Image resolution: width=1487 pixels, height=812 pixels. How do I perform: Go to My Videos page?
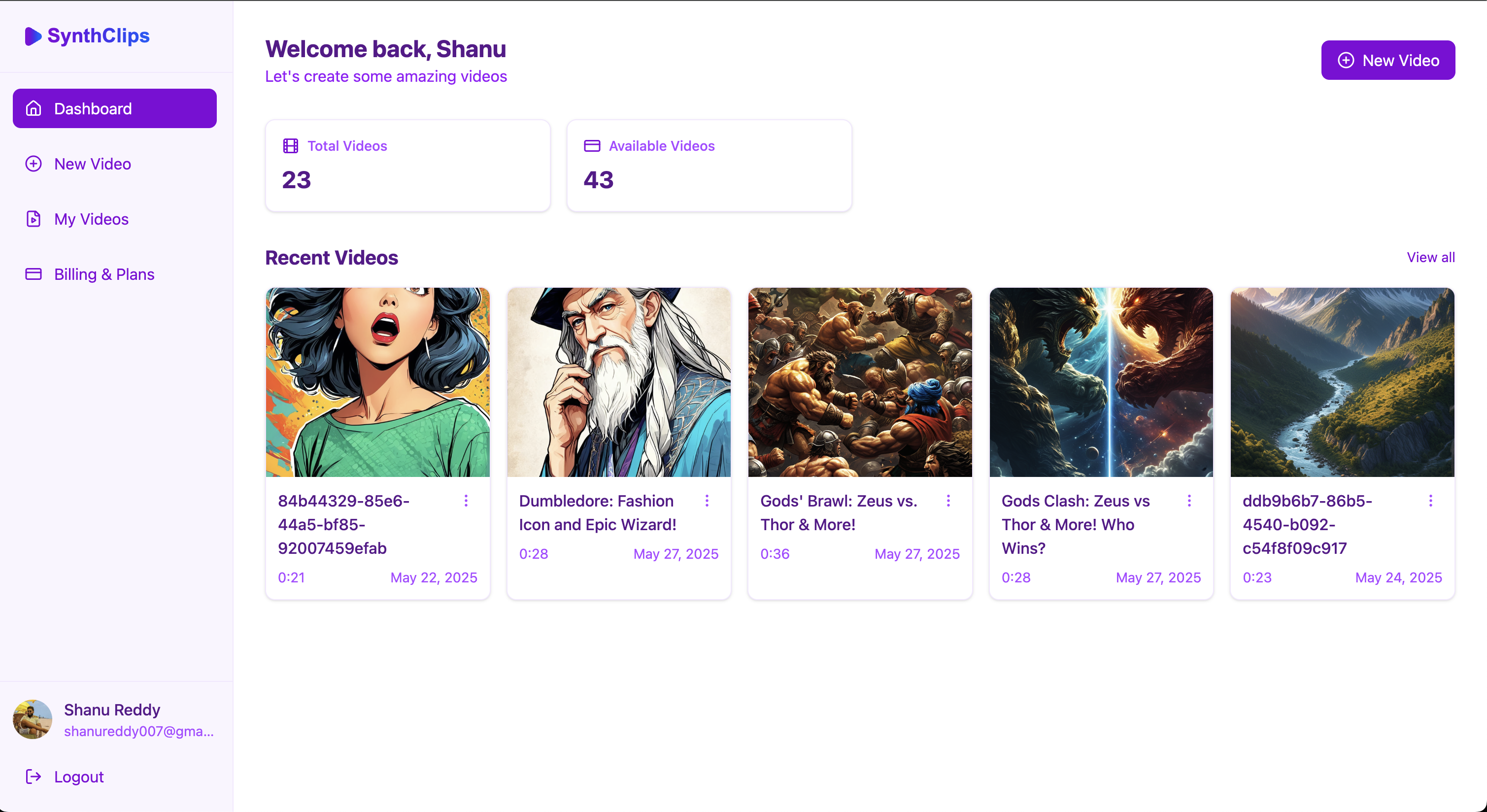[91, 219]
